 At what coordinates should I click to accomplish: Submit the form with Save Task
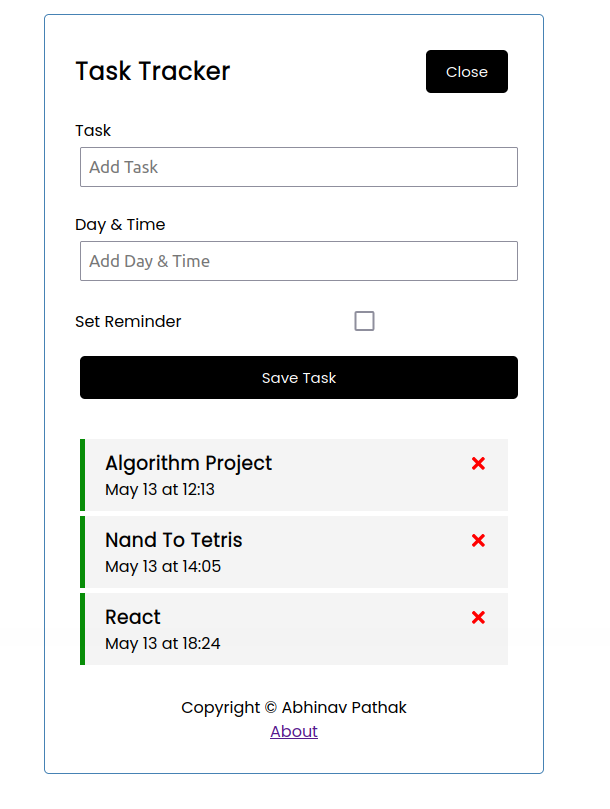point(299,377)
